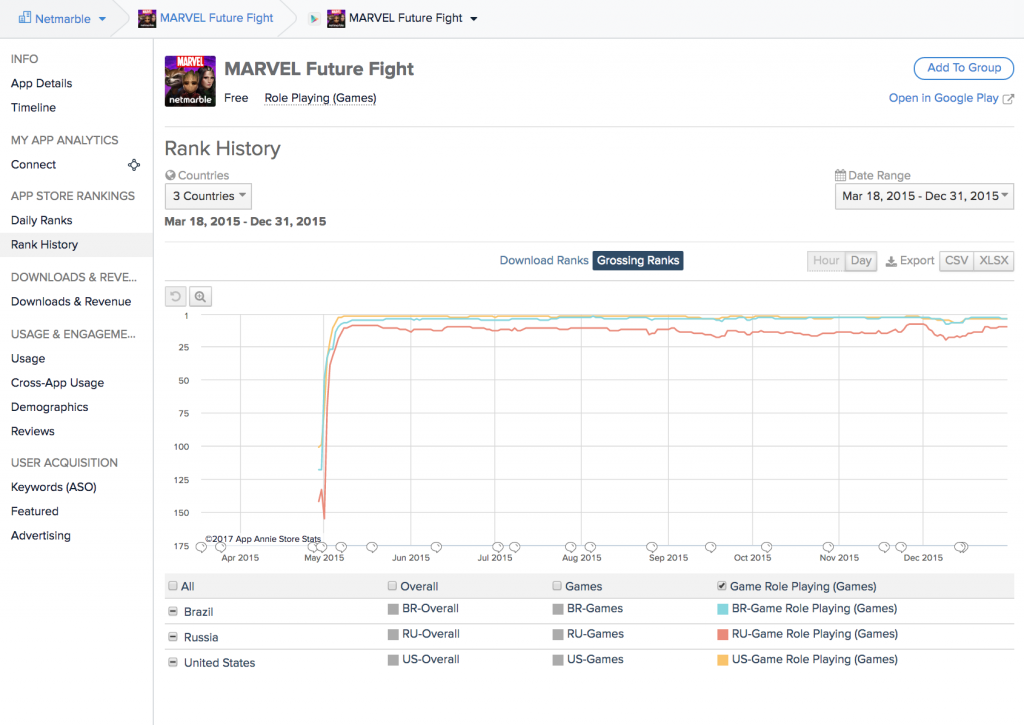This screenshot has height=725, width=1024.
Task: Export chart data as CSV
Action: (956, 261)
